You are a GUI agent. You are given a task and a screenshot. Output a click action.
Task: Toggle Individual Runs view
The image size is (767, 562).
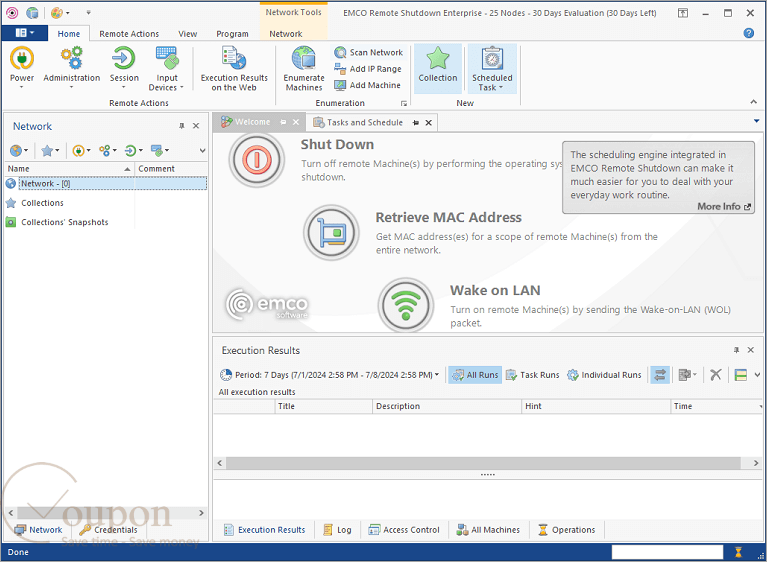coord(604,375)
